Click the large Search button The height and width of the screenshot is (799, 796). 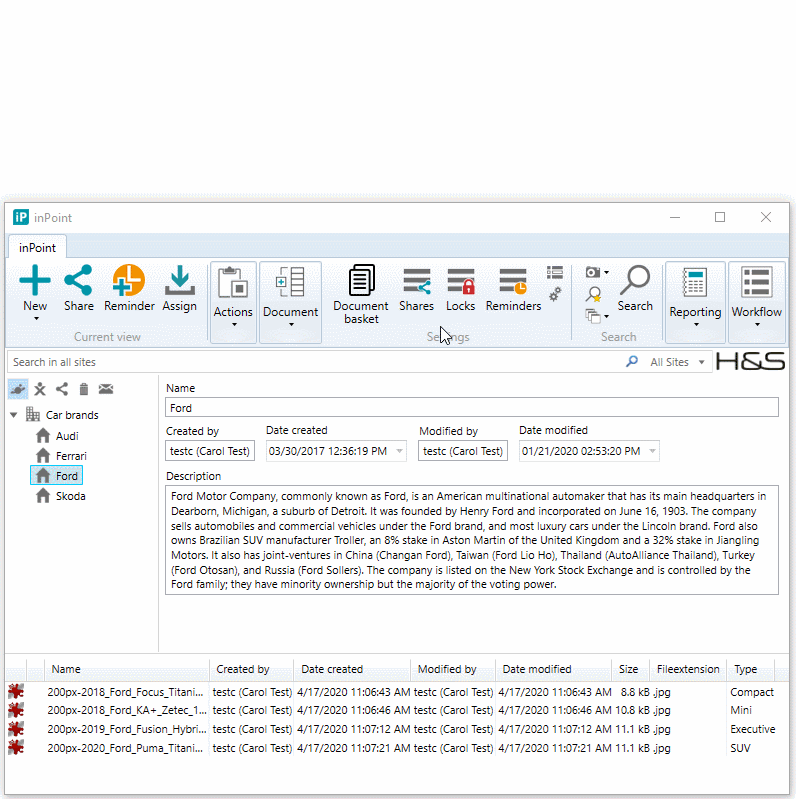click(x=634, y=289)
